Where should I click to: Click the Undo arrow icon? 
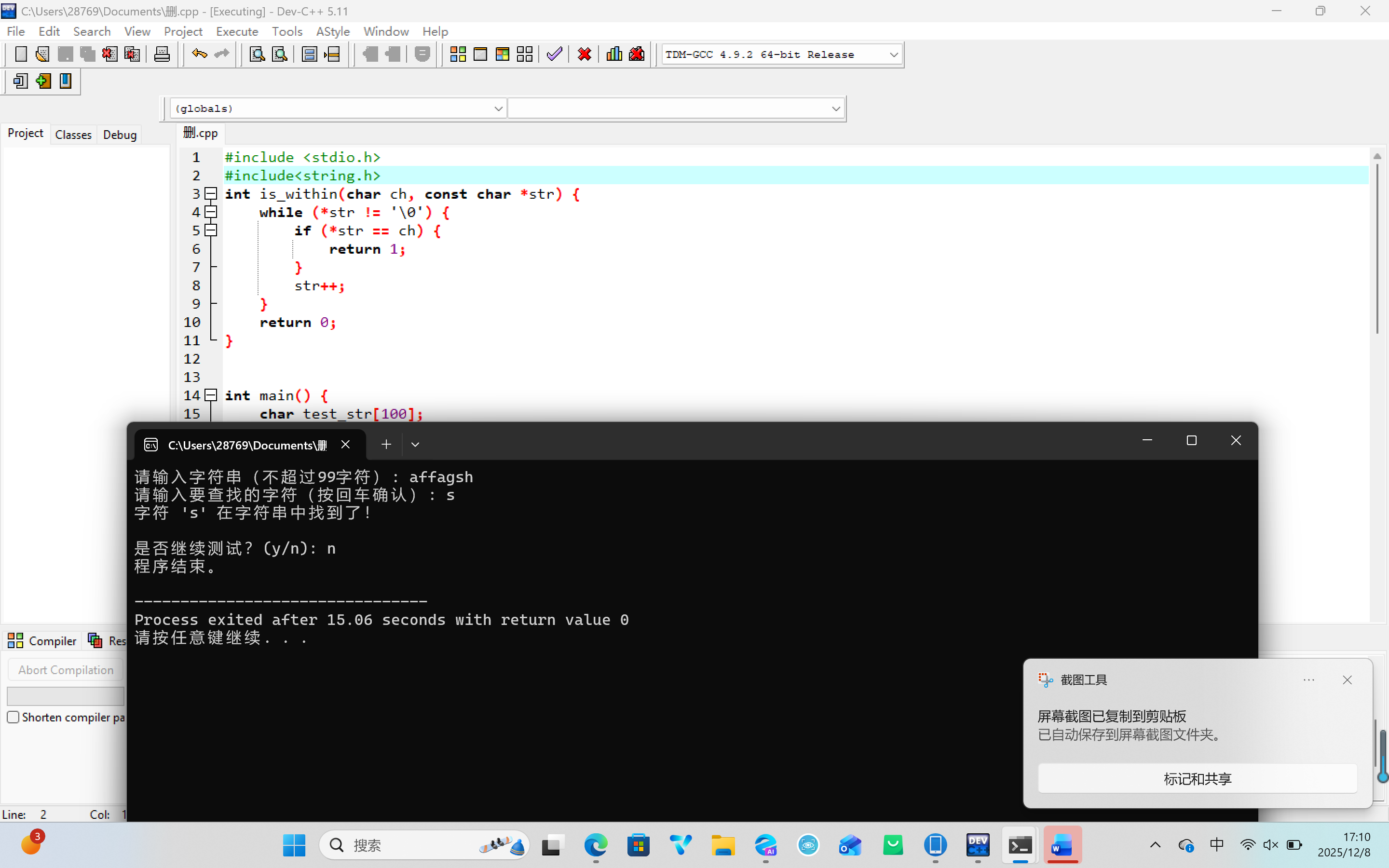tap(199, 54)
